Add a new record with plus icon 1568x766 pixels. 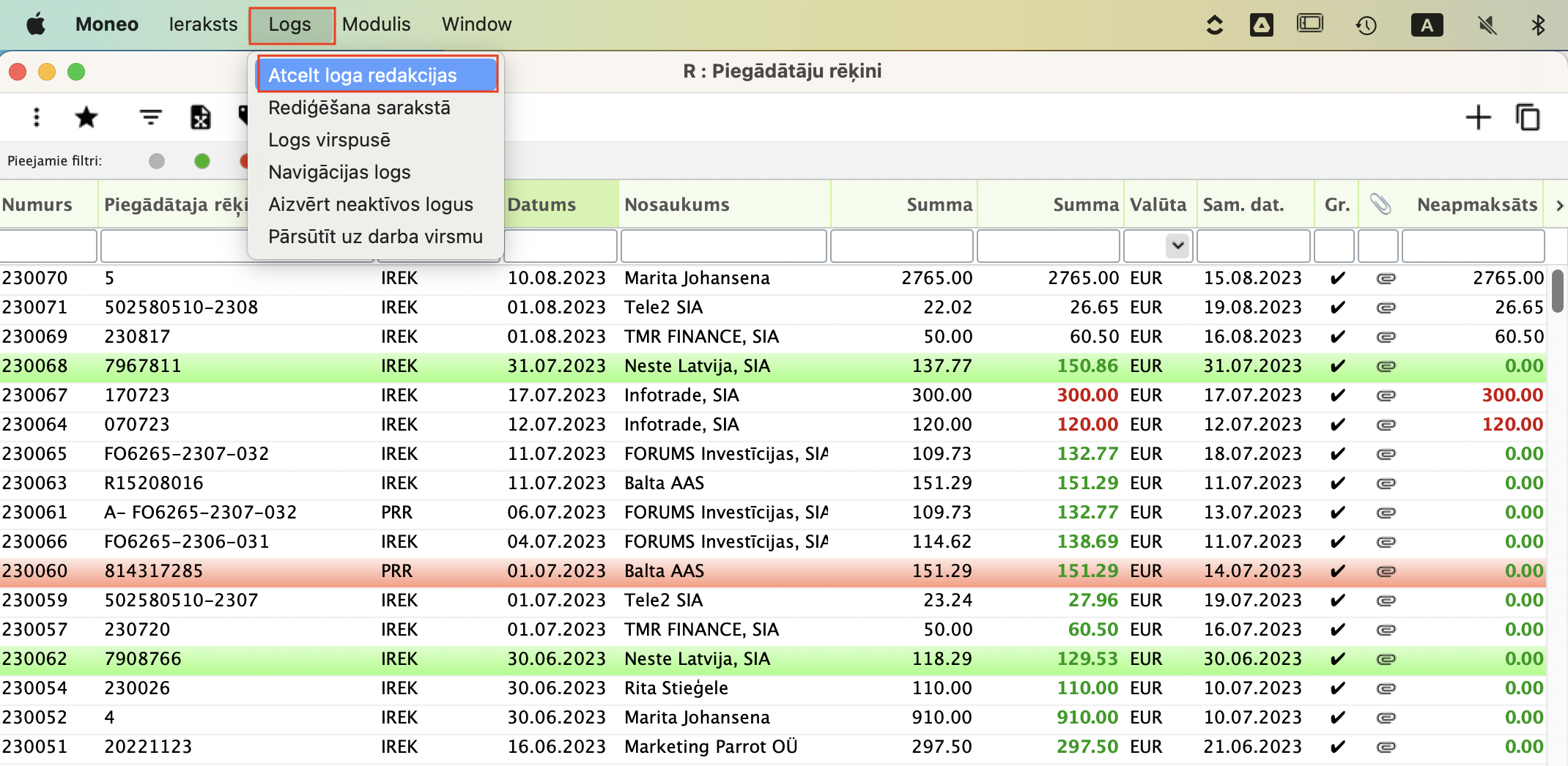point(1479,117)
